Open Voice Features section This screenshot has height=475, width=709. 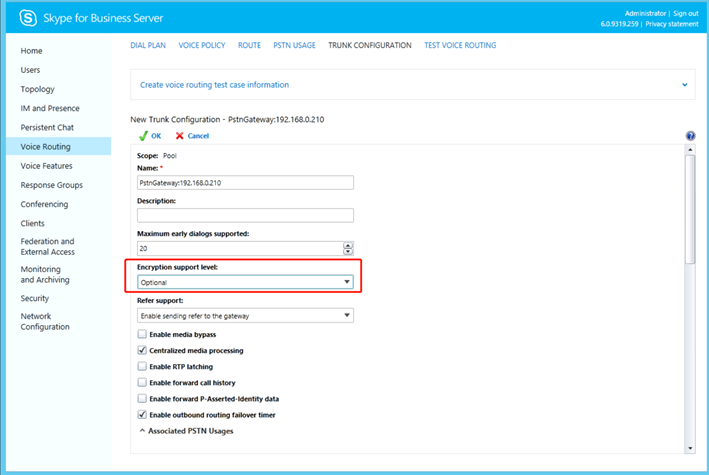(x=46, y=166)
